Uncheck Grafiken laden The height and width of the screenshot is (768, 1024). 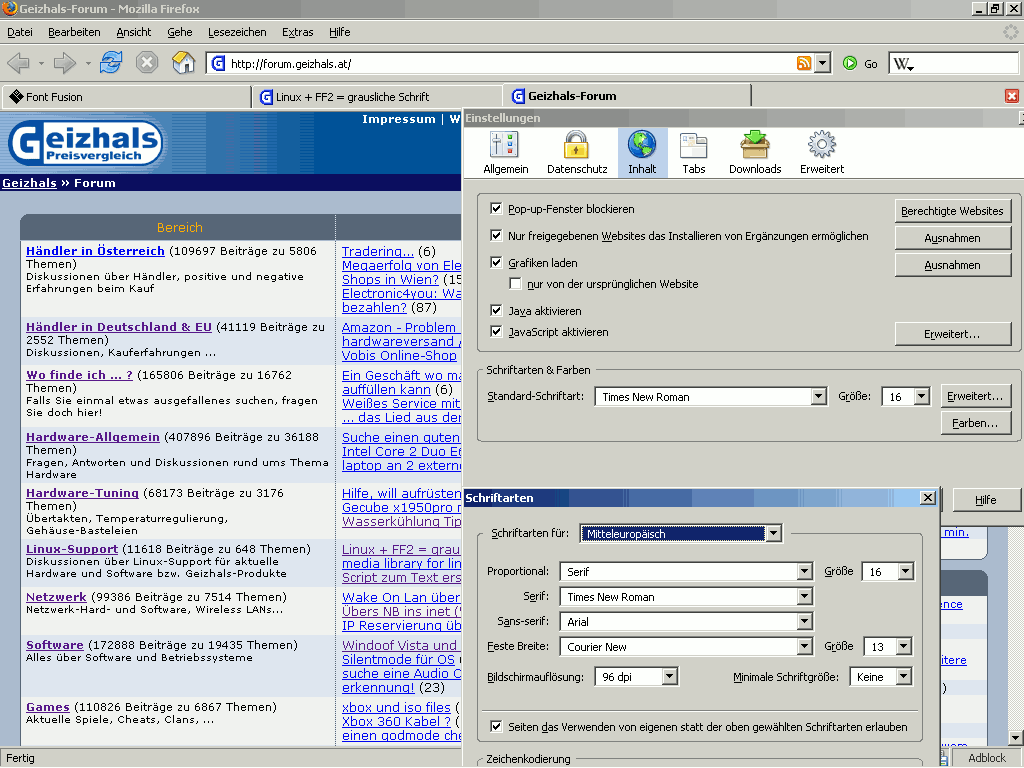pos(496,263)
